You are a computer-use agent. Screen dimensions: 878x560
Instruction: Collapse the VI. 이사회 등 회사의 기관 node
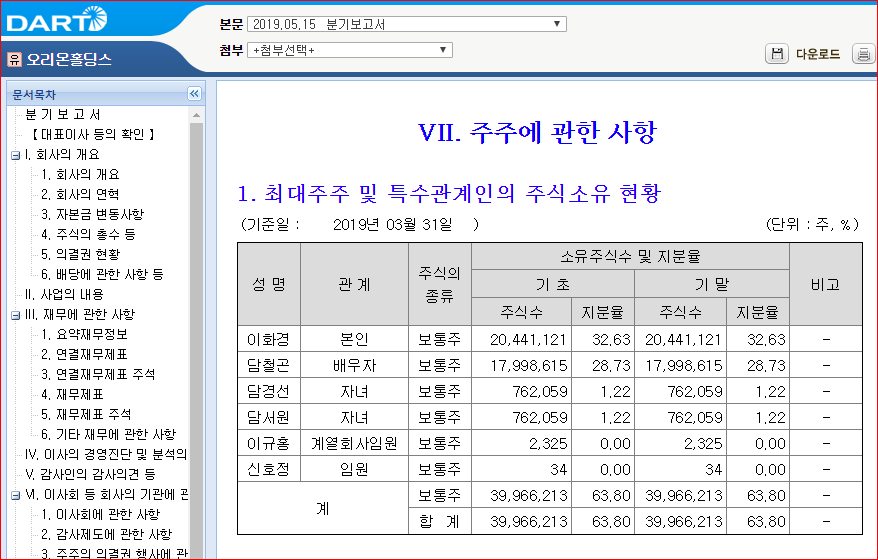point(16,496)
